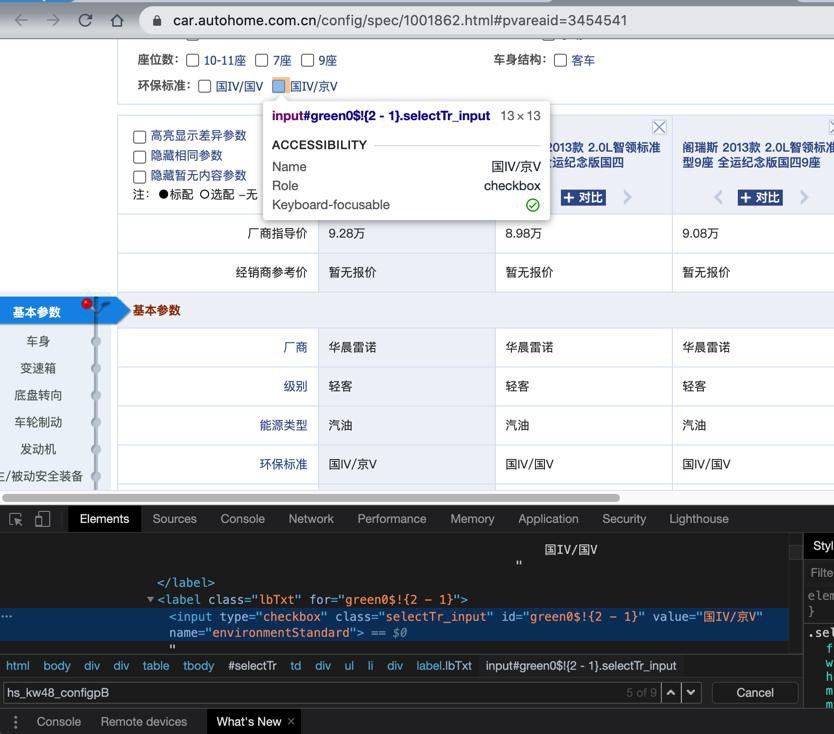Check the 客车 body structure checkbox
834x734 pixels.
[560, 60]
